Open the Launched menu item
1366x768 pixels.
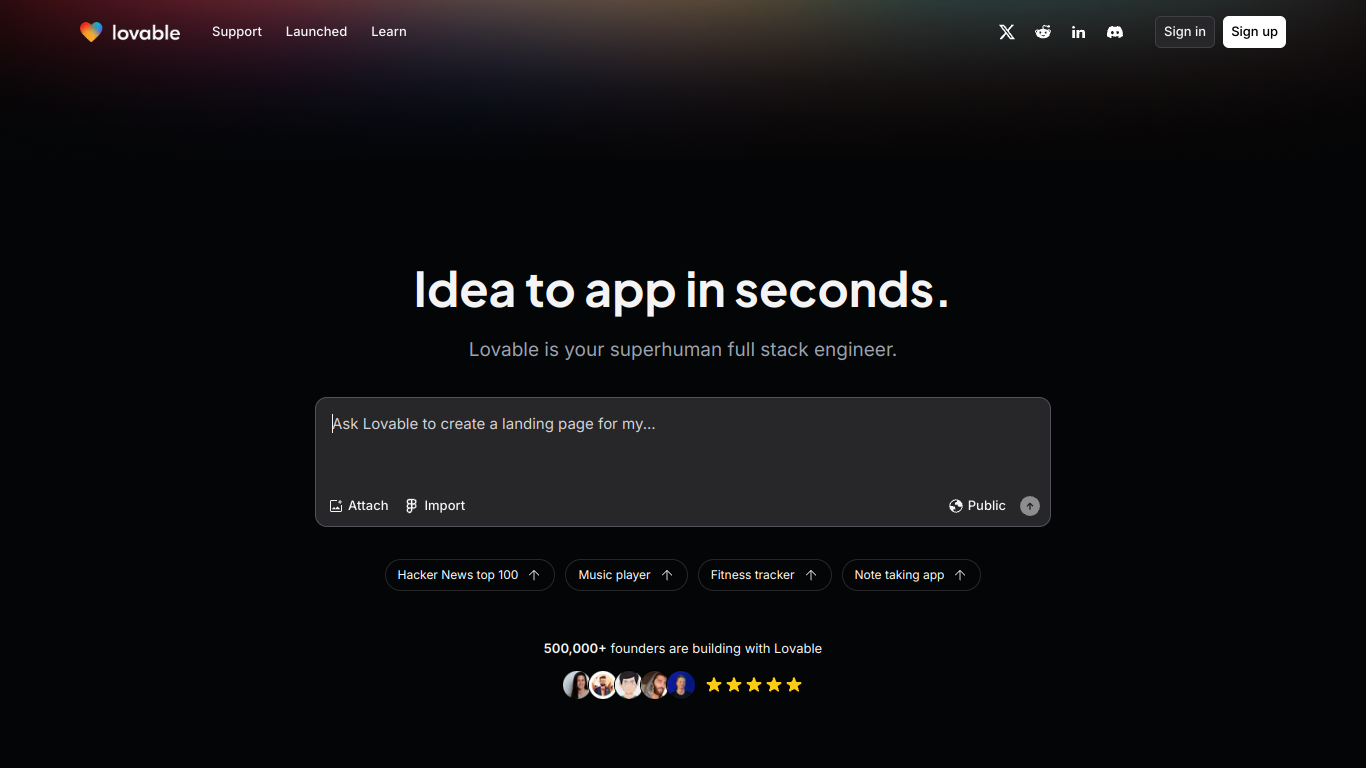pyautogui.click(x=316, y=32)
